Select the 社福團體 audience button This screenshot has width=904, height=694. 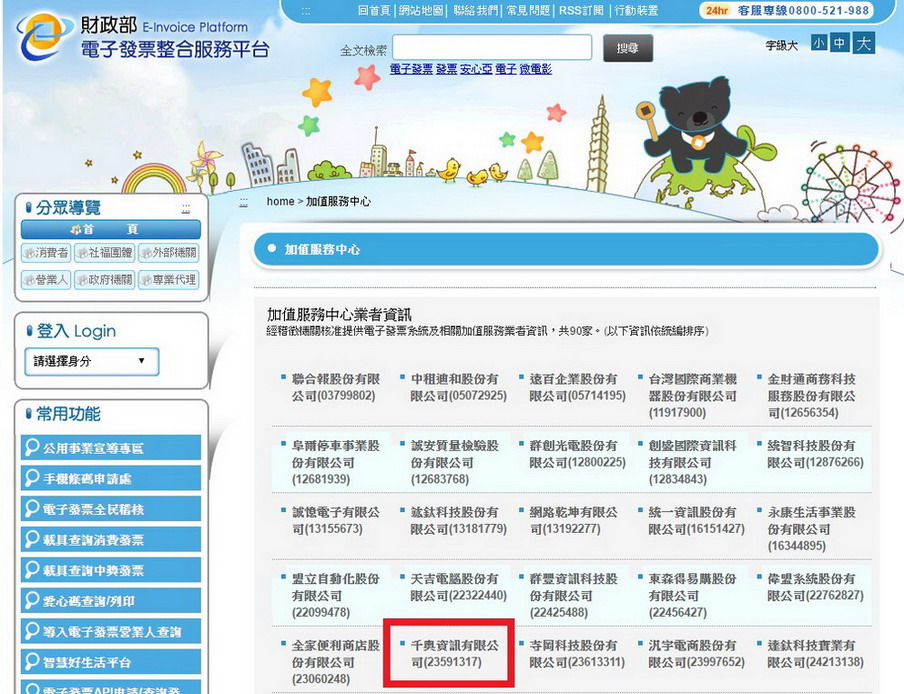tap(104, 252)
